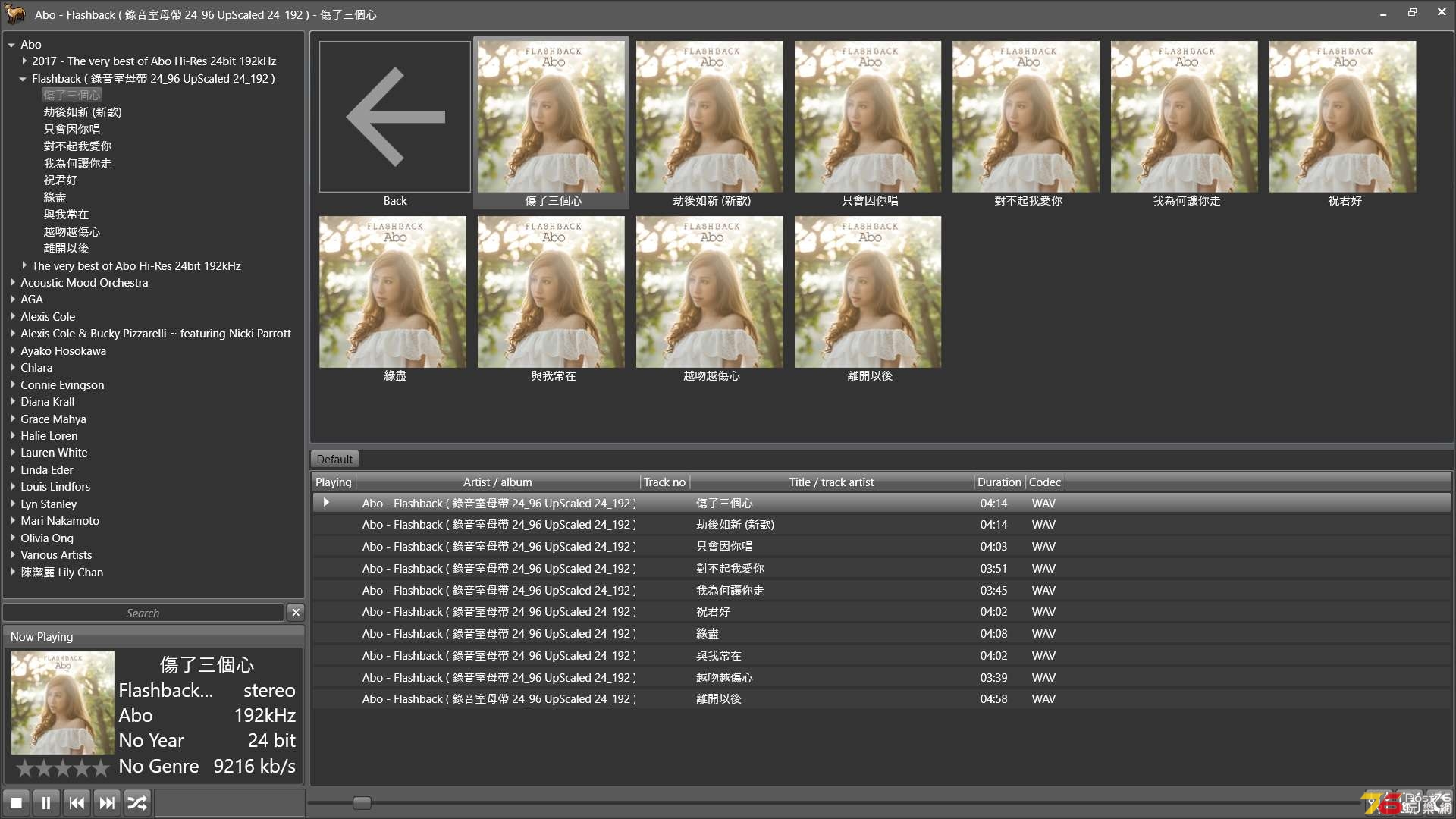Click the foobar app icon in title bar
The height and width of the screenshot is (819, 1456).
click(15, 14)
